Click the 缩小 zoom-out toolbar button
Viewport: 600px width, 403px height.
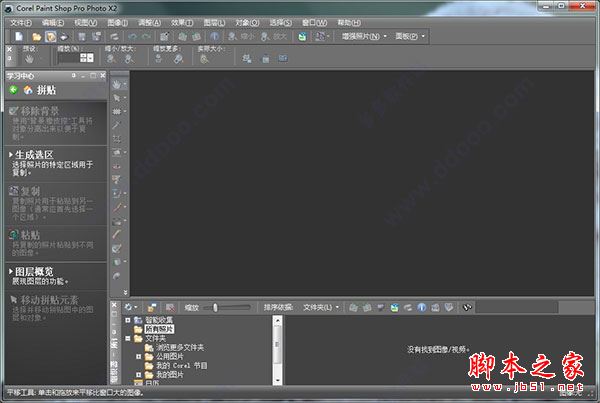(241, 37)
